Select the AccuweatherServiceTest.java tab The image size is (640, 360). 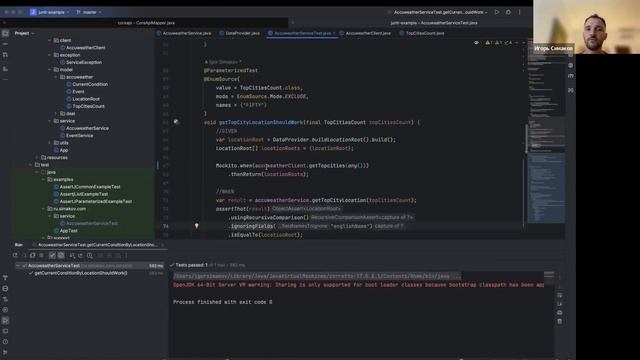point(302,33)
